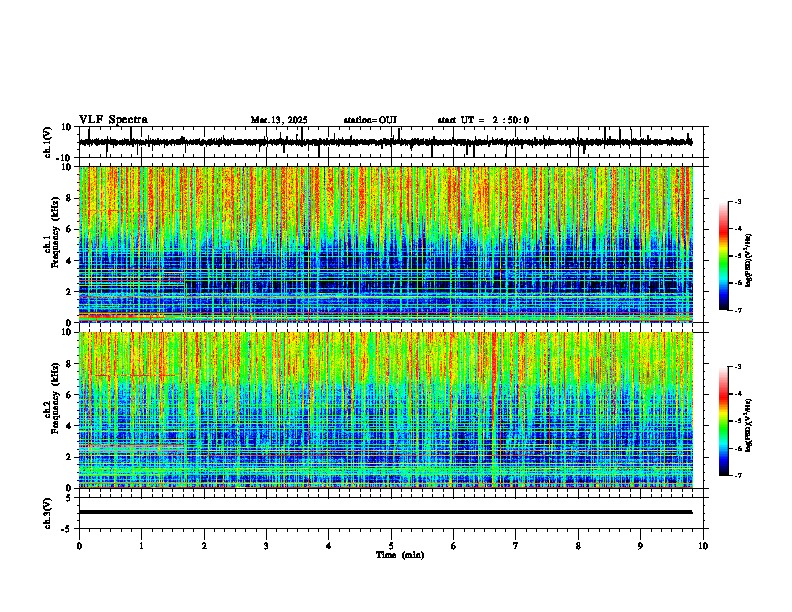
Task: Click the "6" kHz tick on ch.1 frequency axis
Action: pyautogui.click(x=69, y=229)
